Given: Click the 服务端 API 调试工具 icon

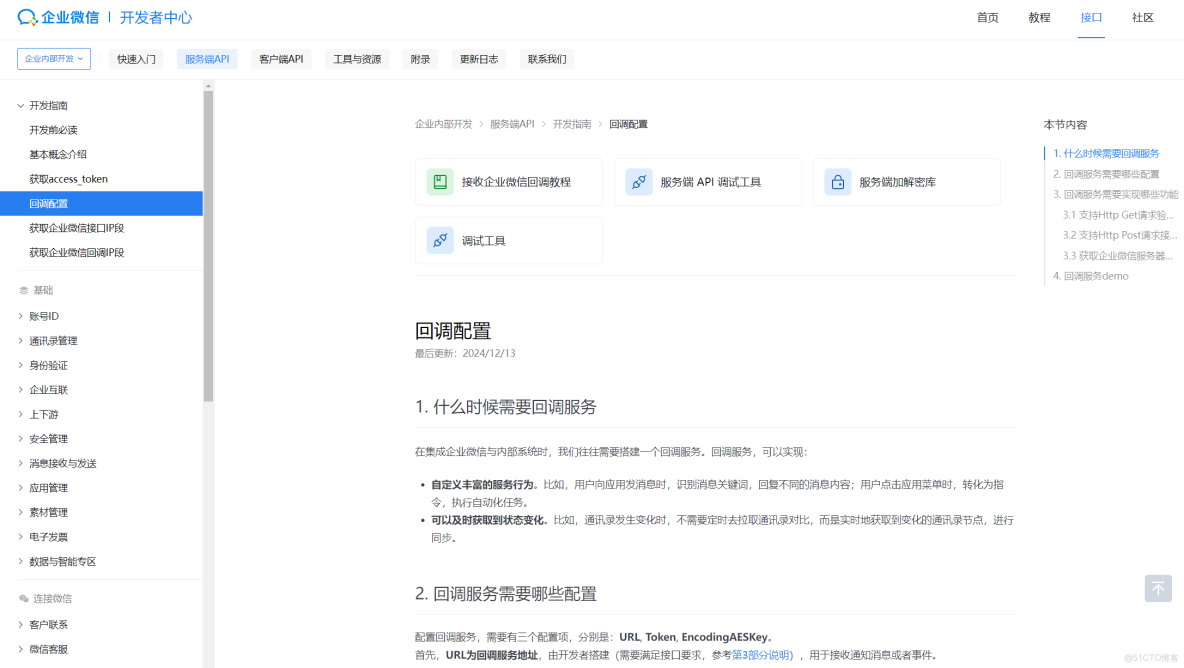Looking at the screenshot, I should (x=639, y=181).
